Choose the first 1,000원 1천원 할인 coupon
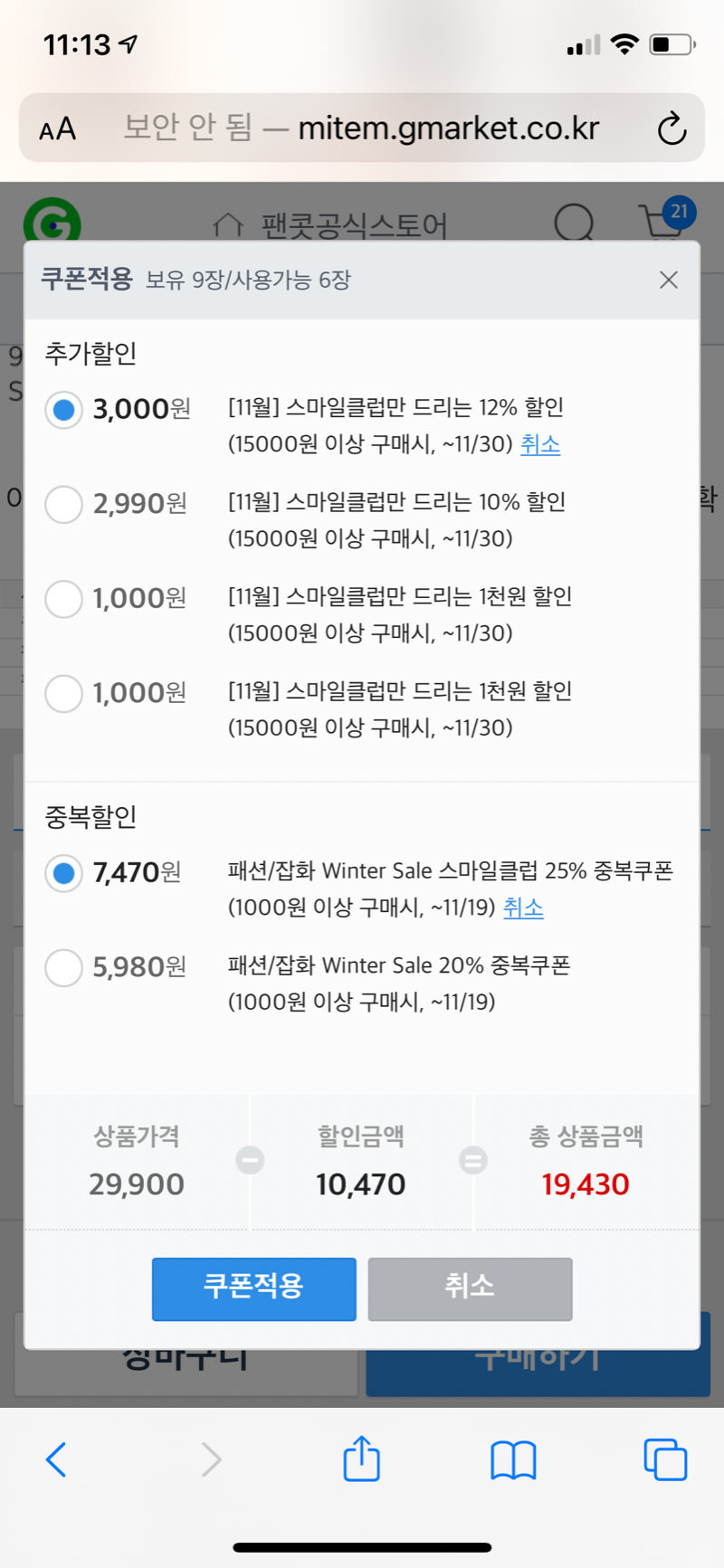Image resolution: width=724 pixels, height=1568 pixels. click(x=64, y=599)
